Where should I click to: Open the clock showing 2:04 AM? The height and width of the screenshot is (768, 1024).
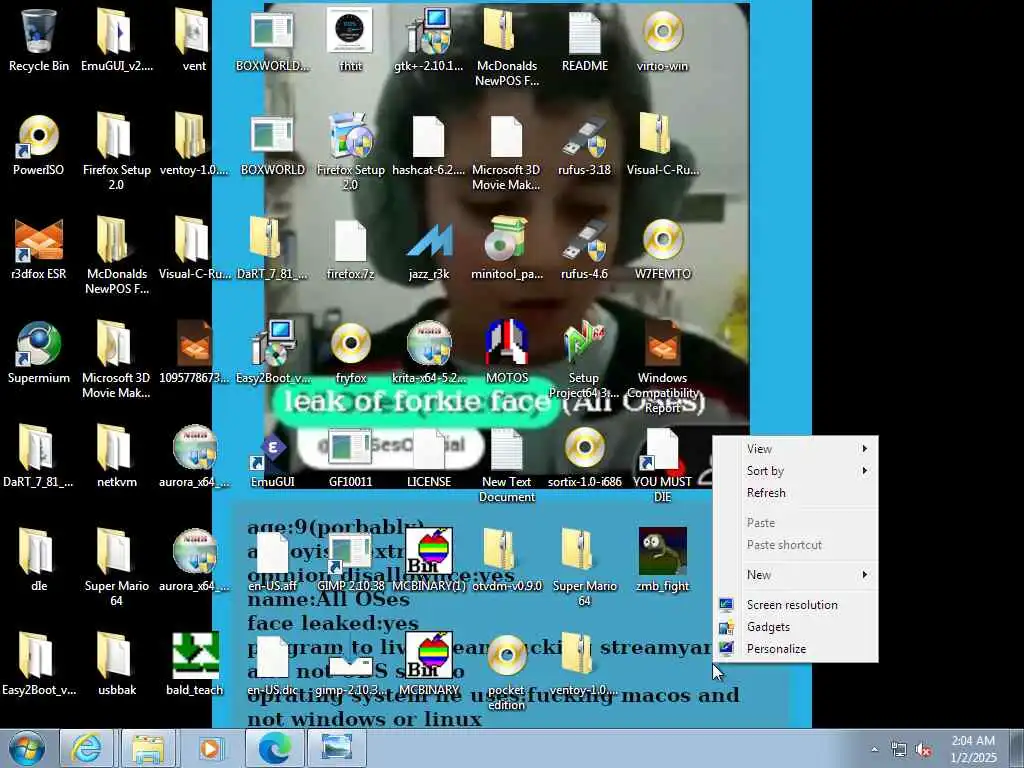(974, 748)
